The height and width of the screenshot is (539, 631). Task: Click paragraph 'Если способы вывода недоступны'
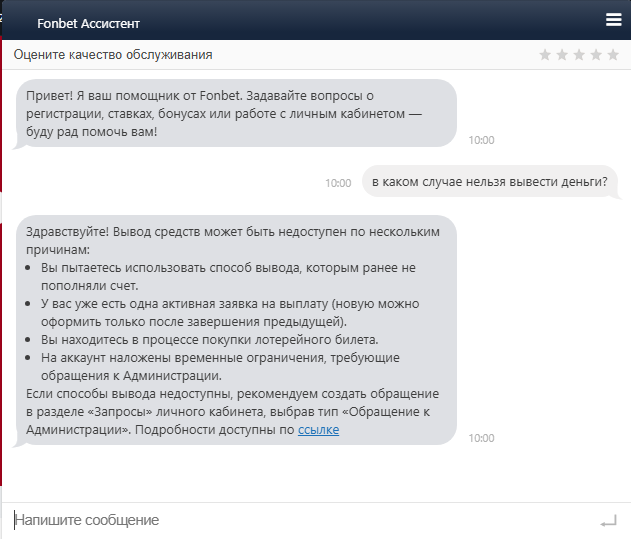click(x=232, y=411)
